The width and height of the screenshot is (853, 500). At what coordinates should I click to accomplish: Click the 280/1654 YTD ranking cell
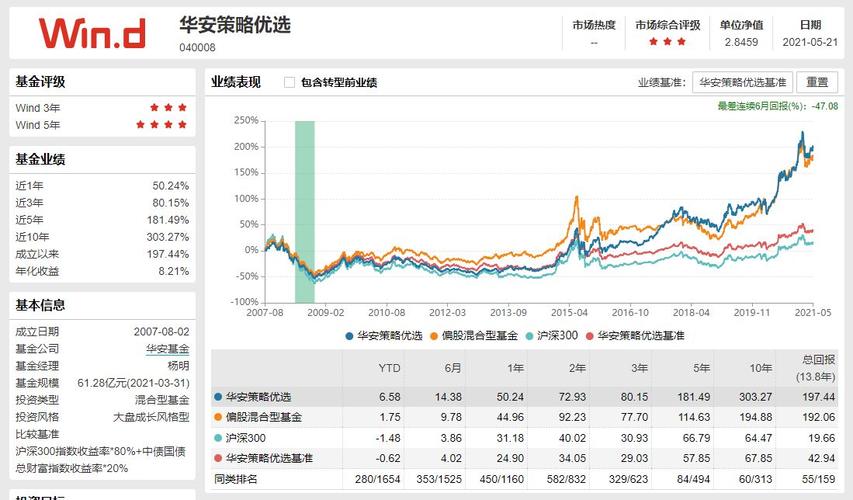point(377,479)
